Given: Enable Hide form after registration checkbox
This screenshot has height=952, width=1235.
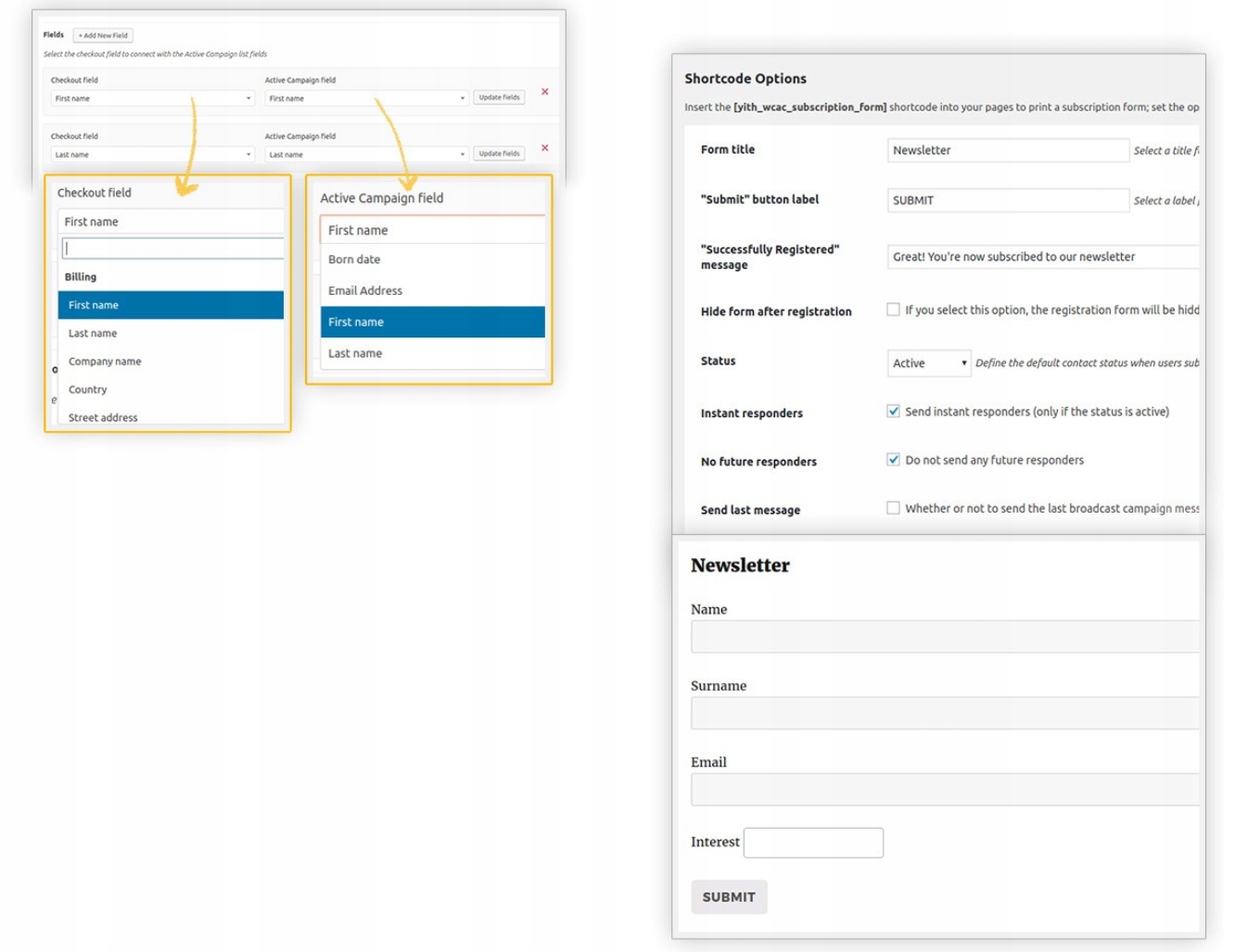Looking at the screenshot, I should (893, 310).
